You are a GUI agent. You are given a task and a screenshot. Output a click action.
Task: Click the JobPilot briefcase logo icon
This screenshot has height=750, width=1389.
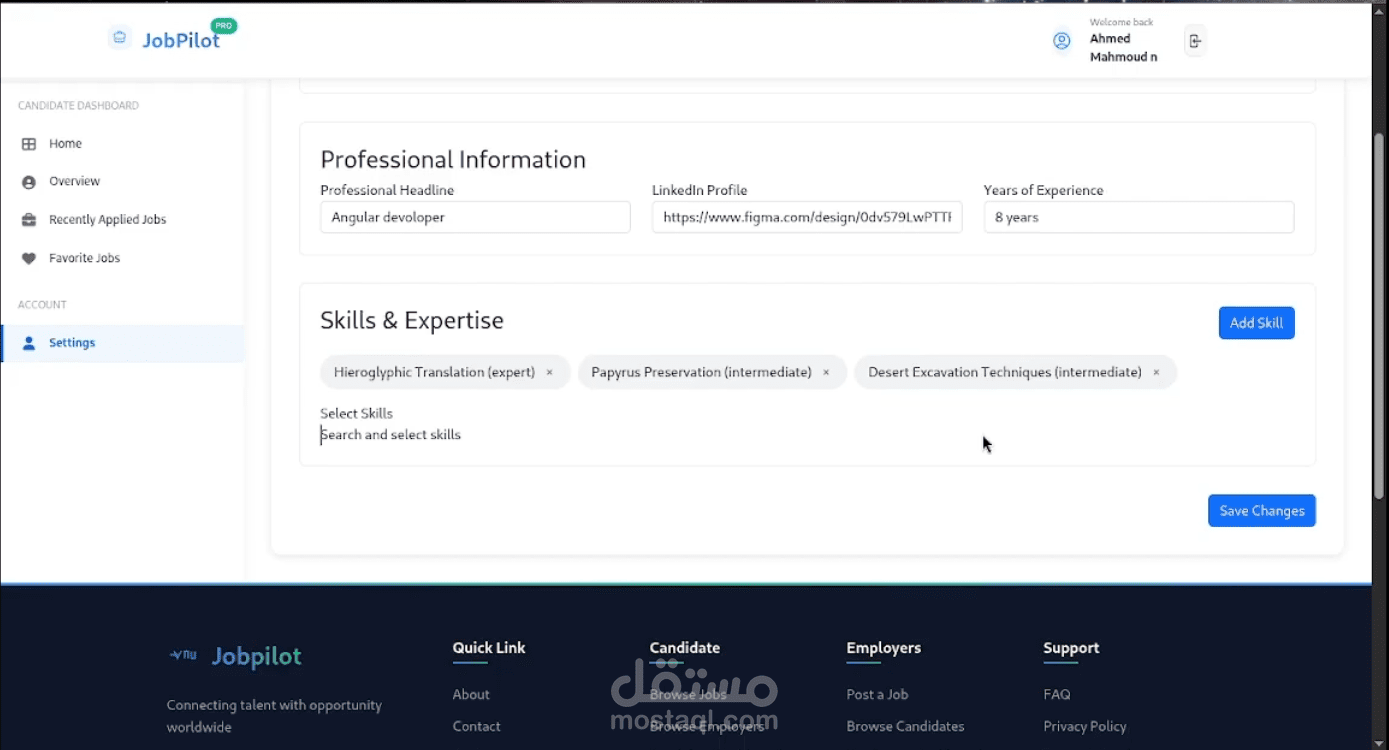pos(120,38)
